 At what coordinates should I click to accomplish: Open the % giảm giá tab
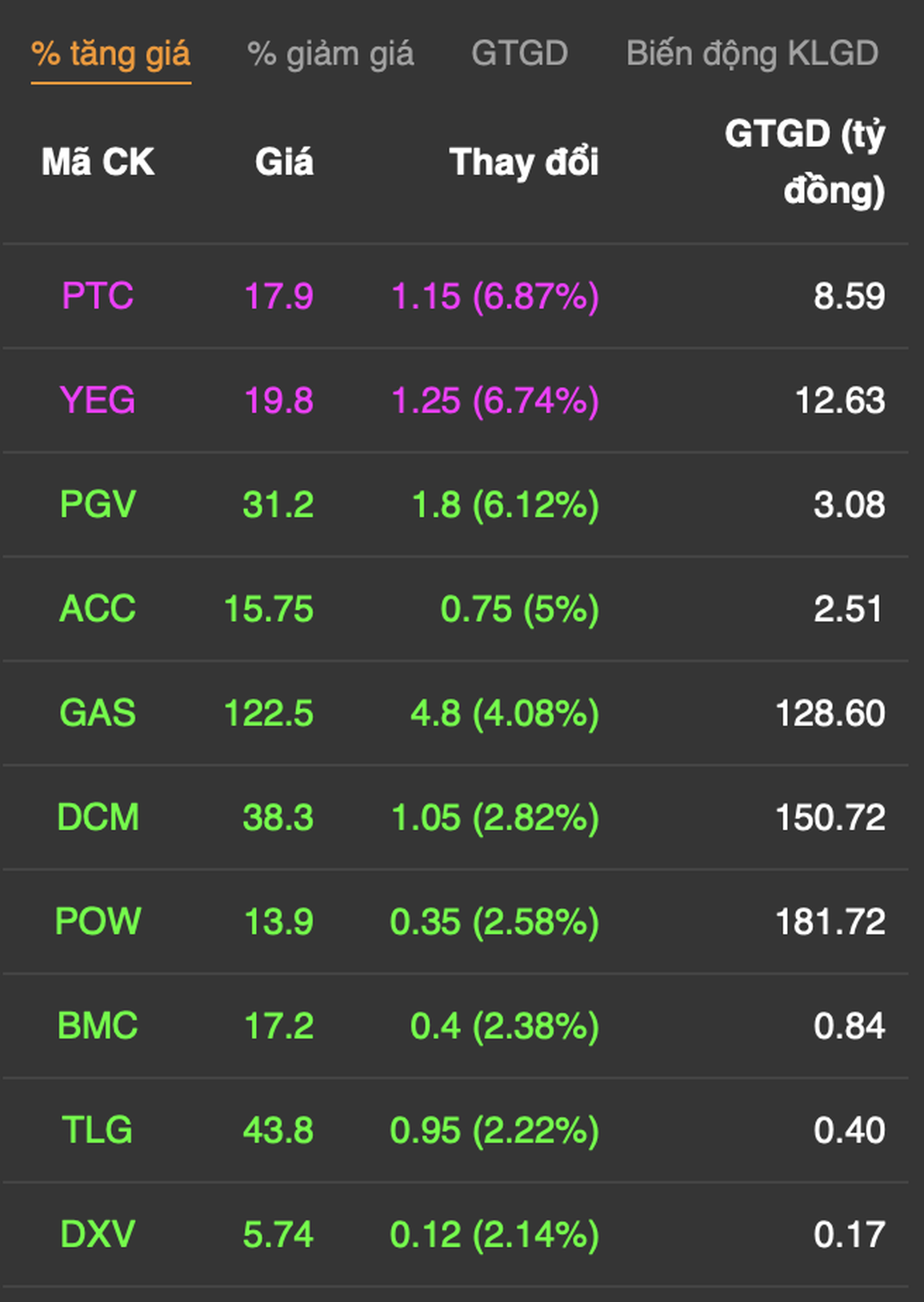click(x=330, y=54)
